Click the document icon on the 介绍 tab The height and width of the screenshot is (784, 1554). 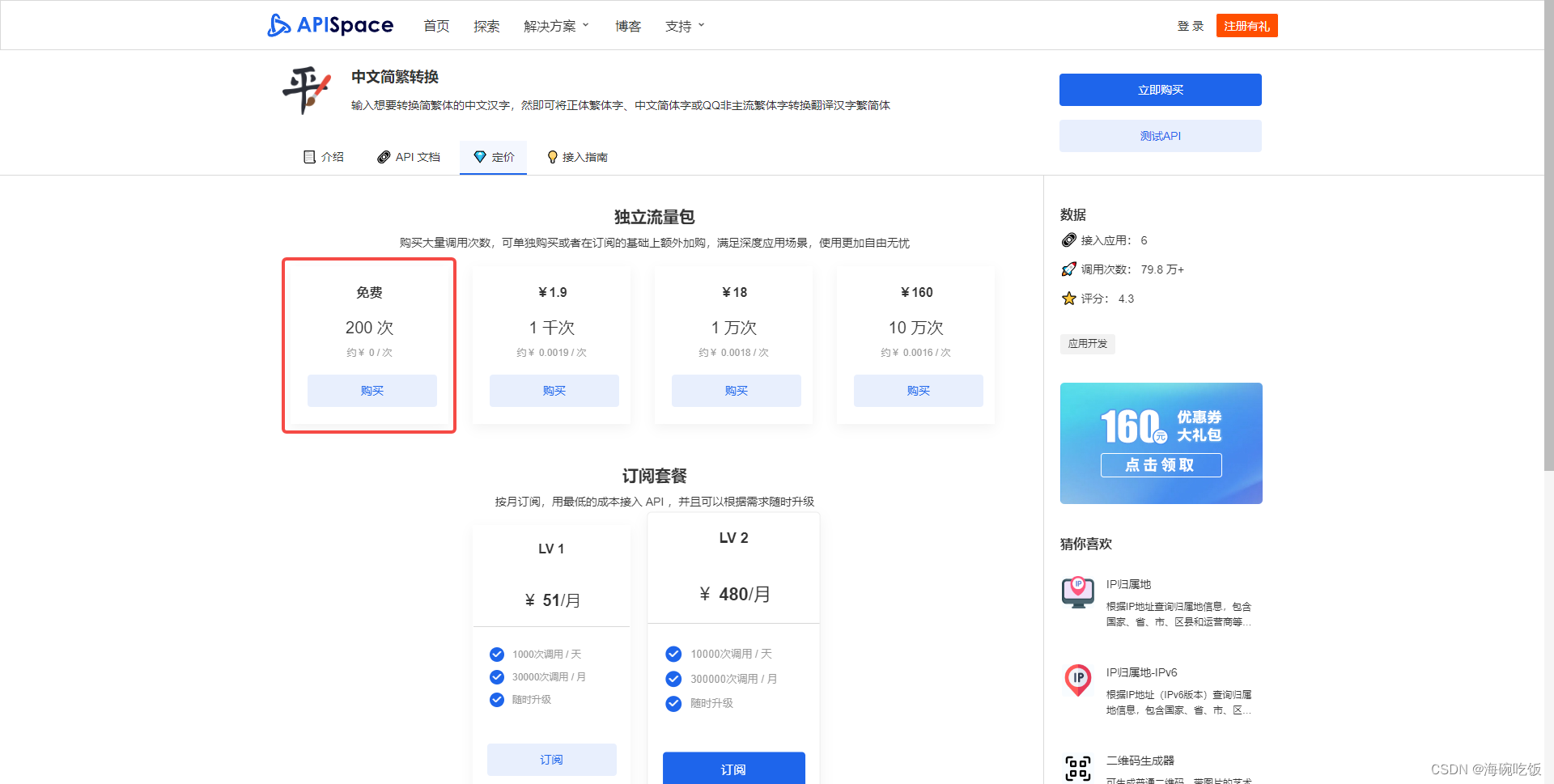309,157
